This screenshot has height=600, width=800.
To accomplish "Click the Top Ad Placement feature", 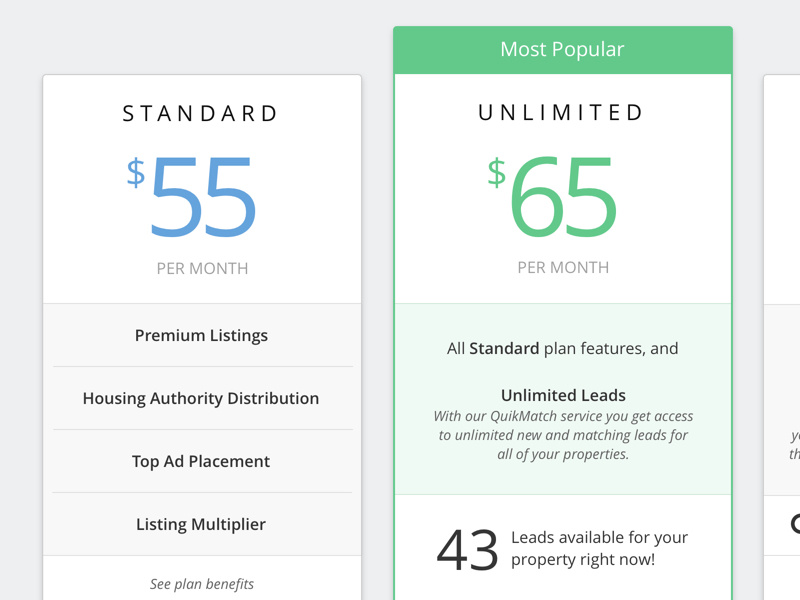I will [202, 461].
